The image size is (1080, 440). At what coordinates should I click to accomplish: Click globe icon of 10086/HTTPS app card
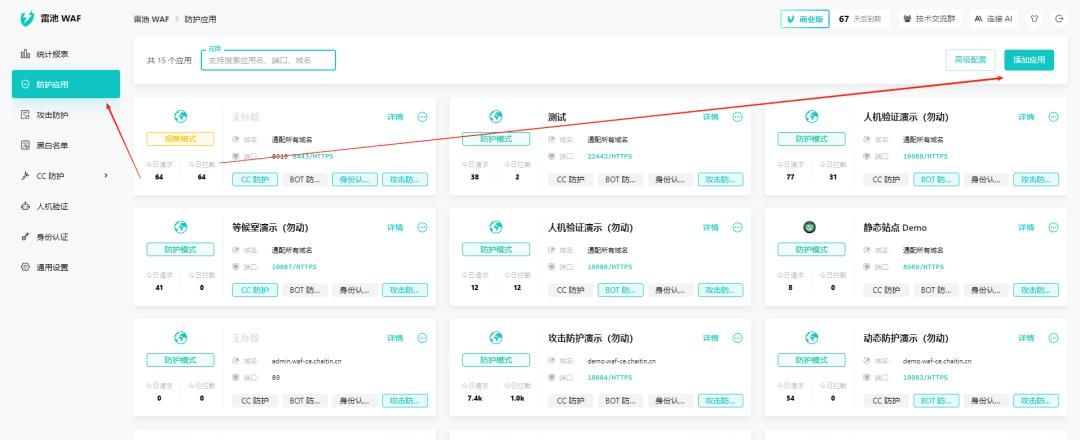click(496, 227)
